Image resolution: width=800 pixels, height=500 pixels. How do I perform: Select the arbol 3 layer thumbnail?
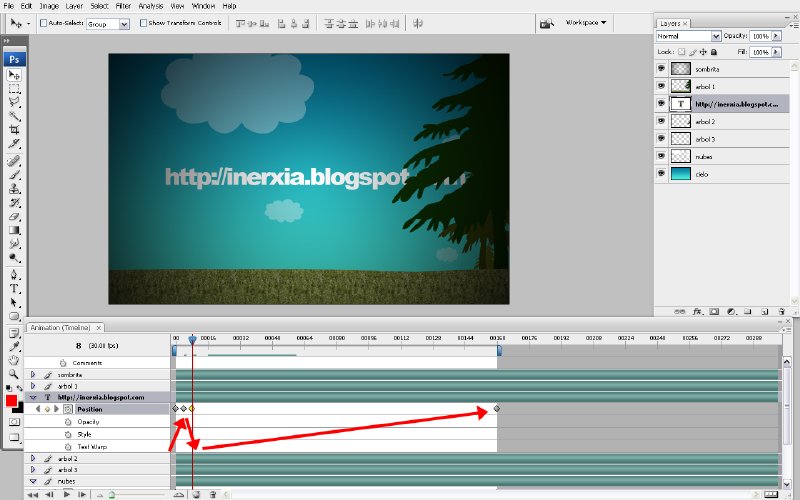coord(681,139)
